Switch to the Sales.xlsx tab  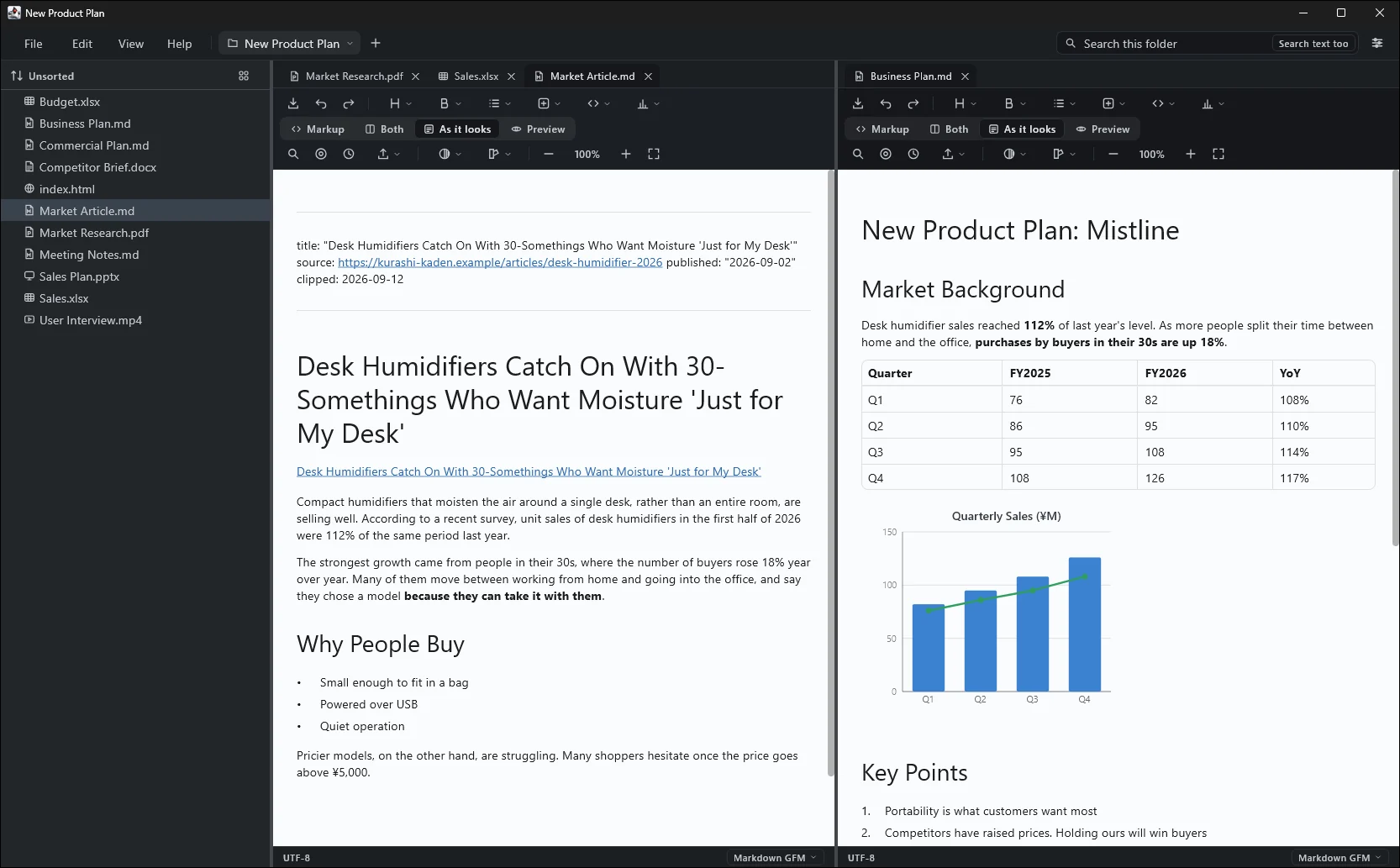click(476, 76)
